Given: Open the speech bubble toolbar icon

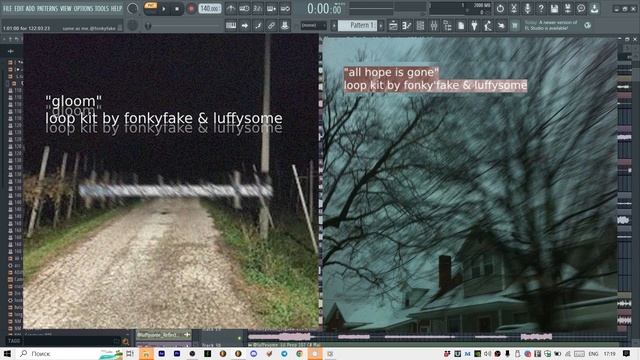Looking at the screenshot, I should click(581, 8).
